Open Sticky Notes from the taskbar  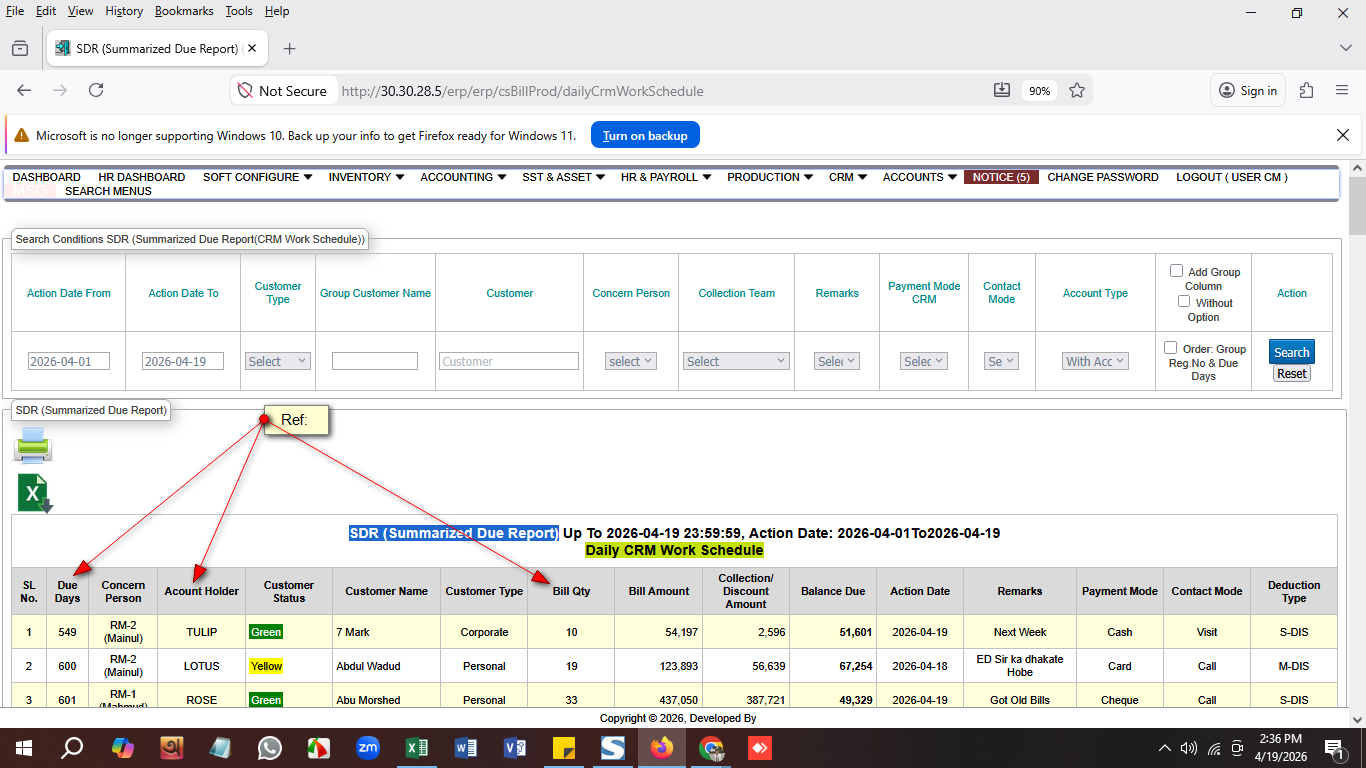pos(564,748)
